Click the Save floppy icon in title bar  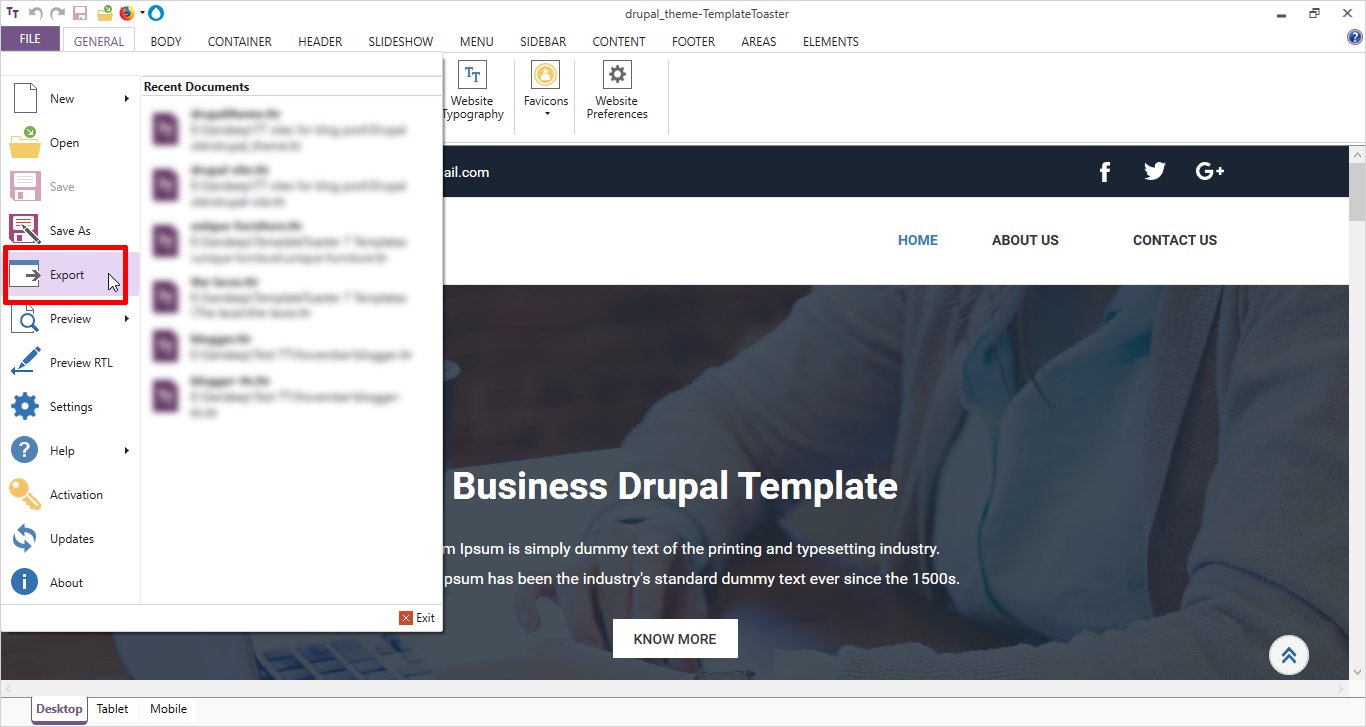(x=80, y=13)
